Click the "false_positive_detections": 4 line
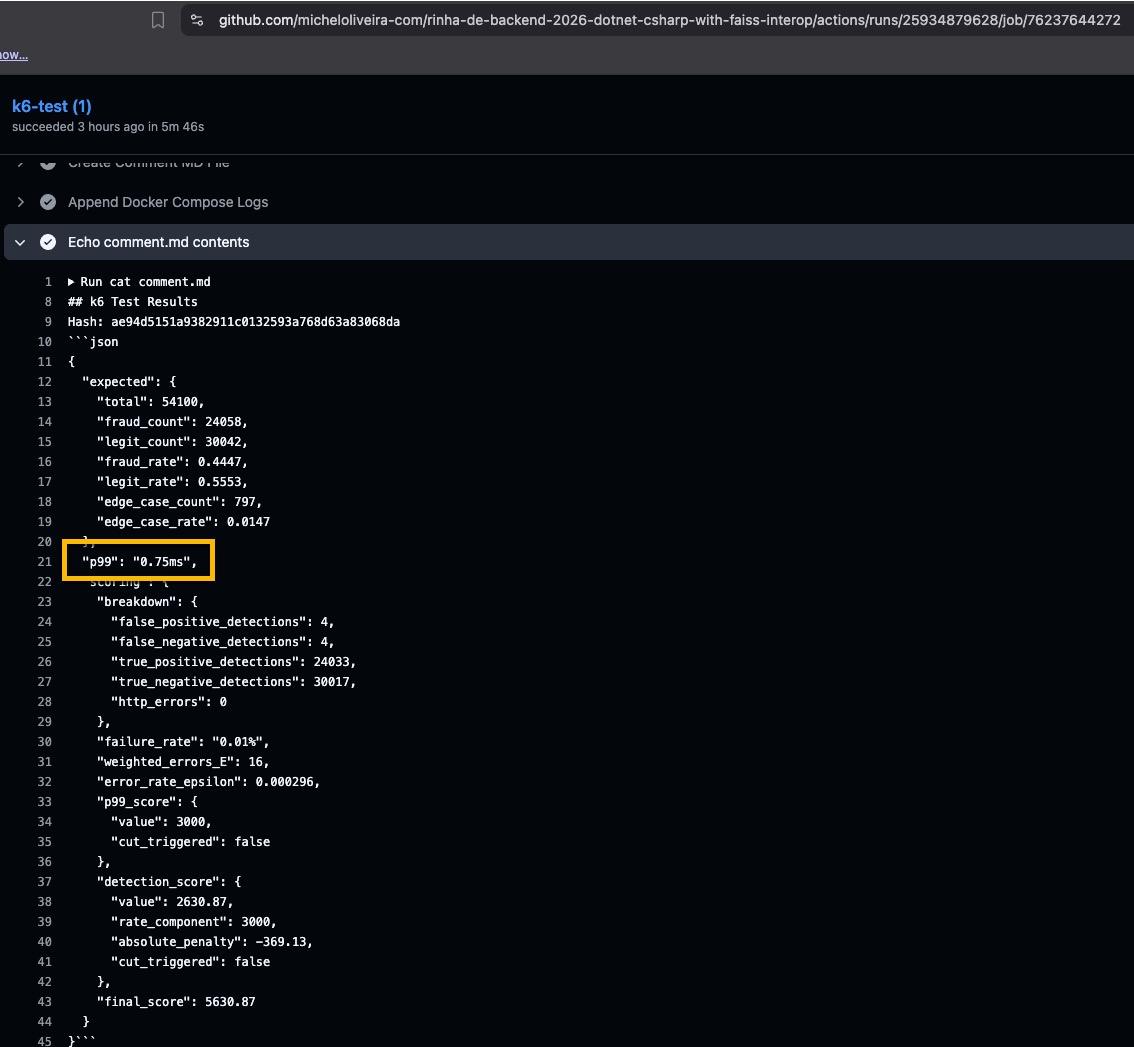 point(223,622)
